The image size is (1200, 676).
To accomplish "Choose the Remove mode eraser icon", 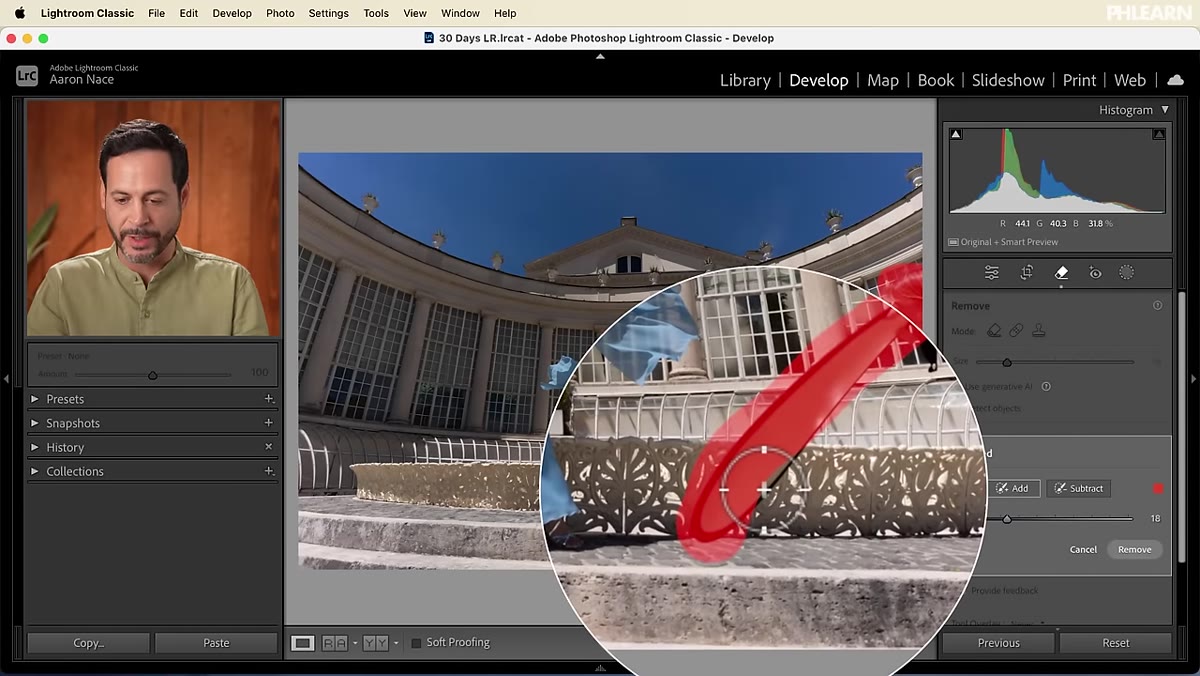I will click(994, 330).
